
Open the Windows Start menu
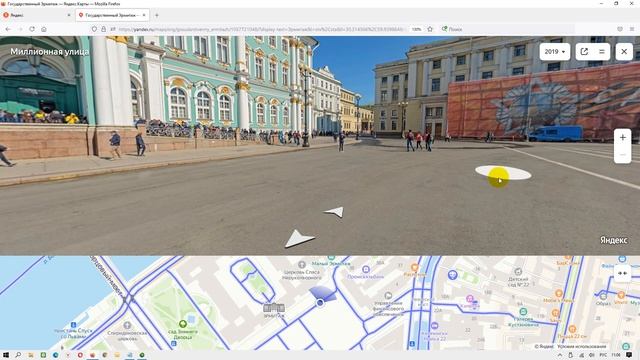(6, 355)
